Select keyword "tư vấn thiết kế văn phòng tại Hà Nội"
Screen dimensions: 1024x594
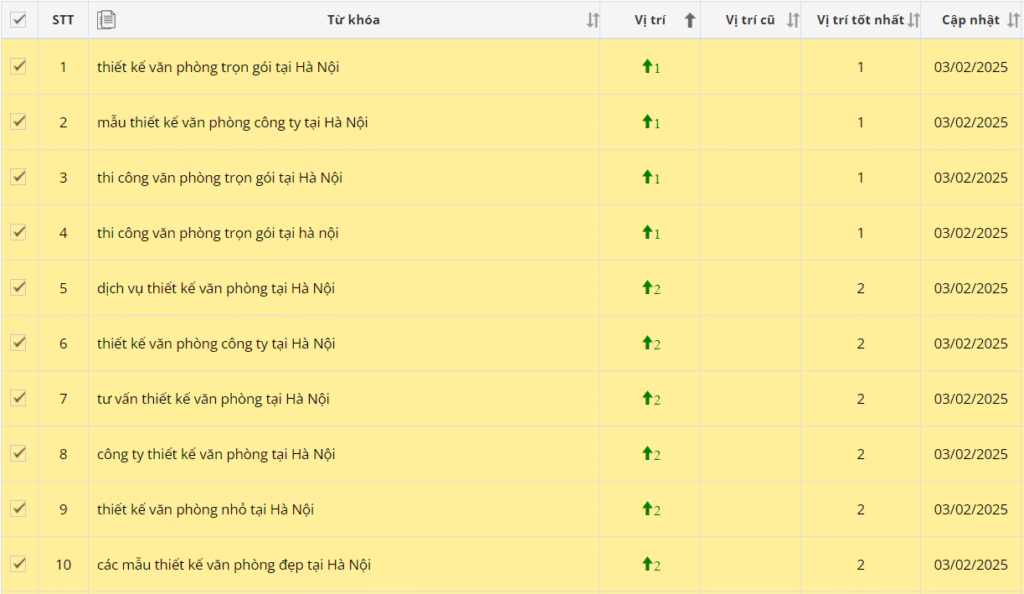point(213,399)
